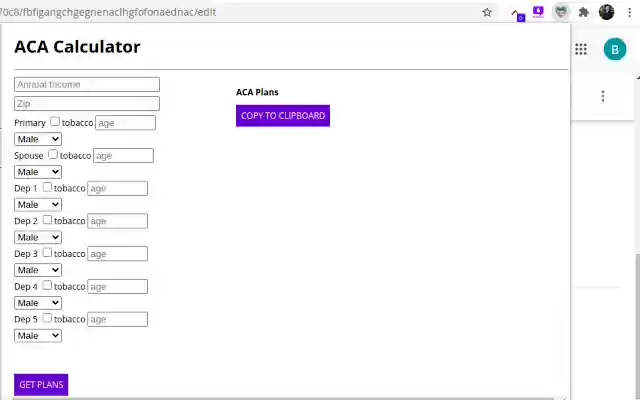Viewport: 640px width, 400px height.
Task: Open the Chrome profile avatar
Action: [x=607, y=12]
